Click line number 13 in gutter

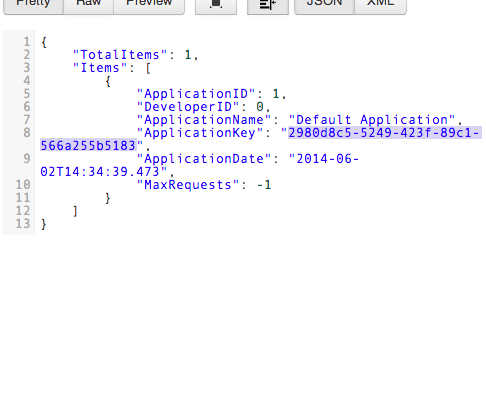click(23, 224)
